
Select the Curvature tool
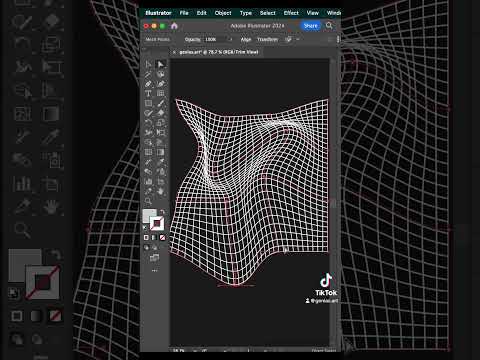point(161,84)
